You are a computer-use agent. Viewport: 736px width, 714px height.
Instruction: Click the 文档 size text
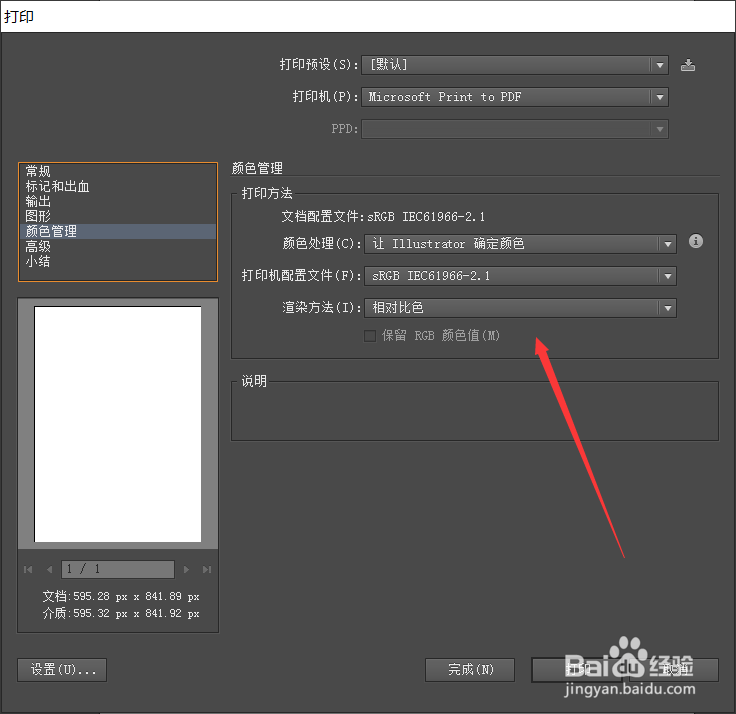click(x=121, y=597)
